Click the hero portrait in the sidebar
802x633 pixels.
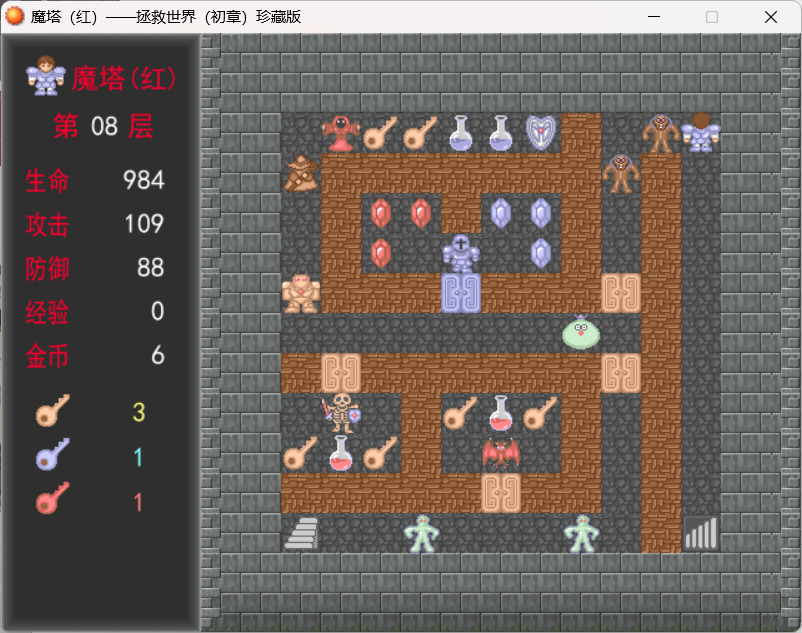pyautogui.click(x=46, y=76)
